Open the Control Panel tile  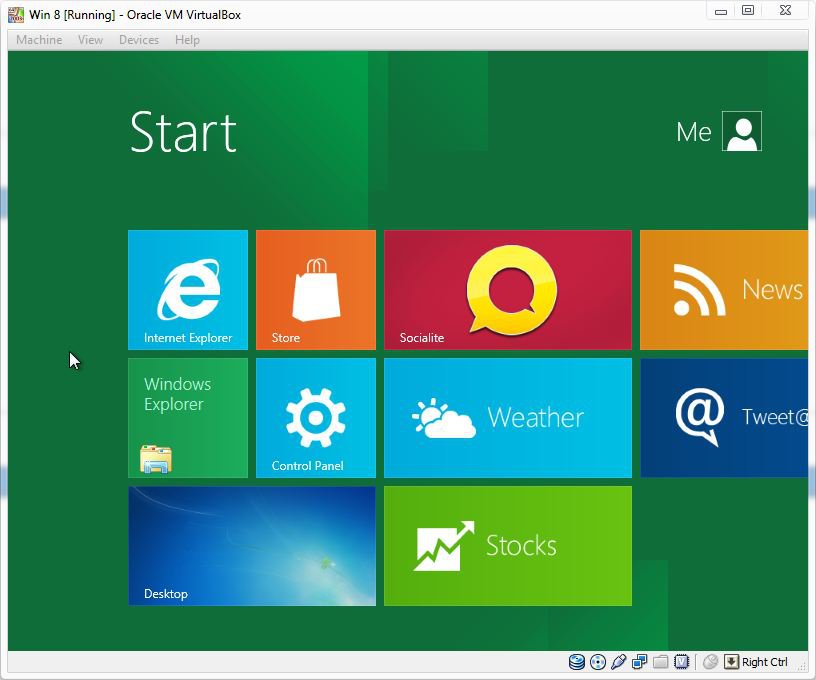[x=316, y=418]
